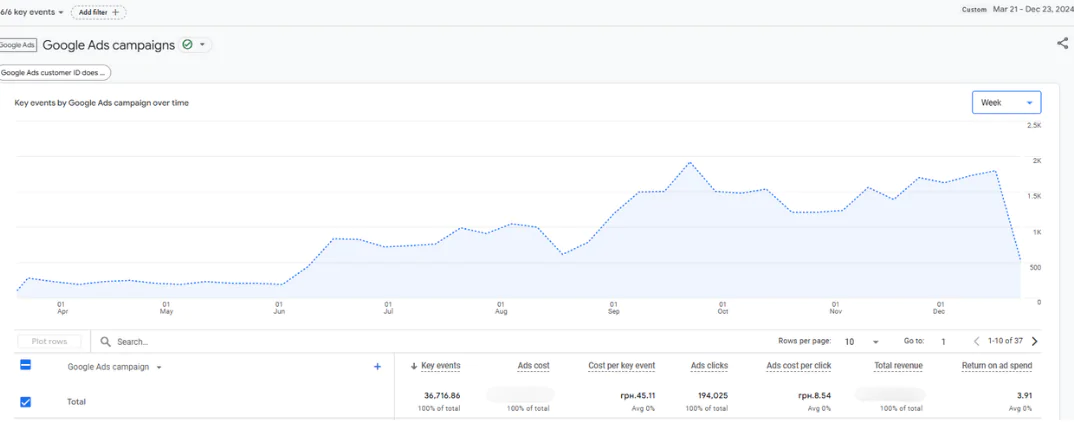Toggle the select-all header checkbox
The image size is (1074, 422).
click(25, 366)
